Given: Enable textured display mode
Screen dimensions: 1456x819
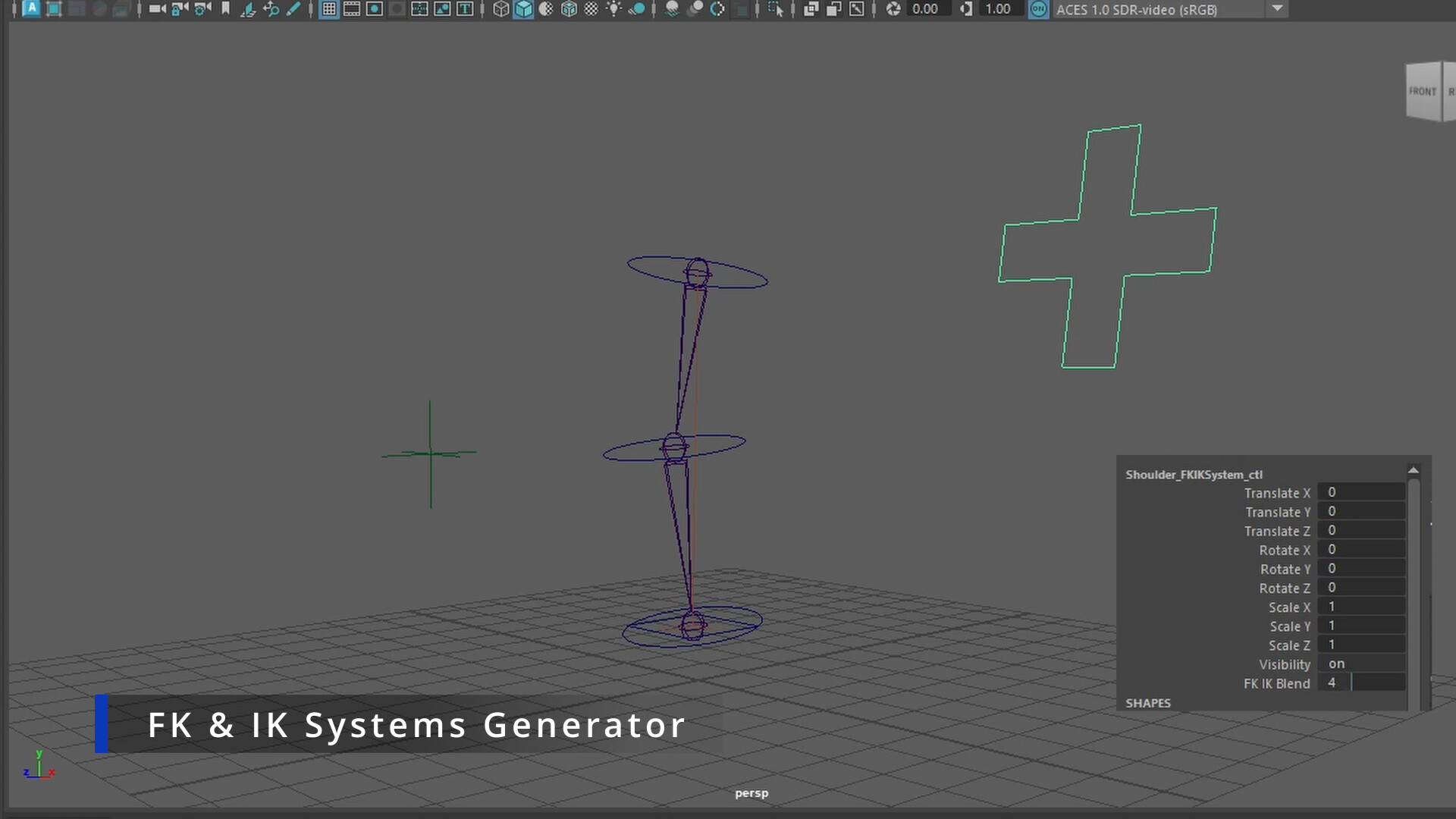Looking at the screenshot, I should click(x=569, y=10).
